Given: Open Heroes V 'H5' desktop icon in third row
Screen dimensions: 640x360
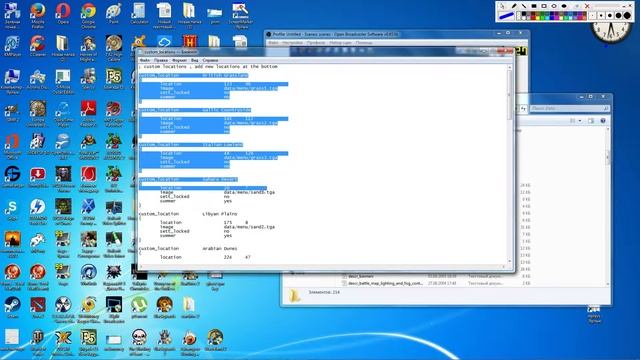Looking at the screenshot, I should tap(113, 78).
